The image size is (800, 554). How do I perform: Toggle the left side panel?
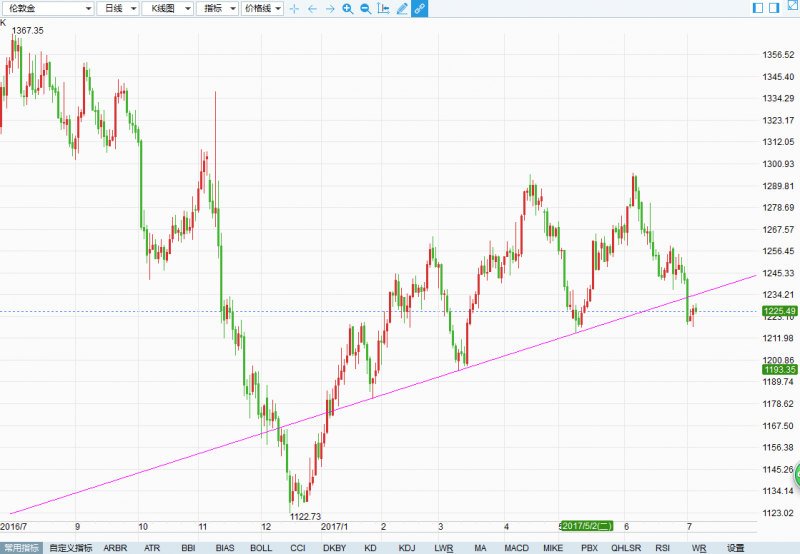(757, 8)
